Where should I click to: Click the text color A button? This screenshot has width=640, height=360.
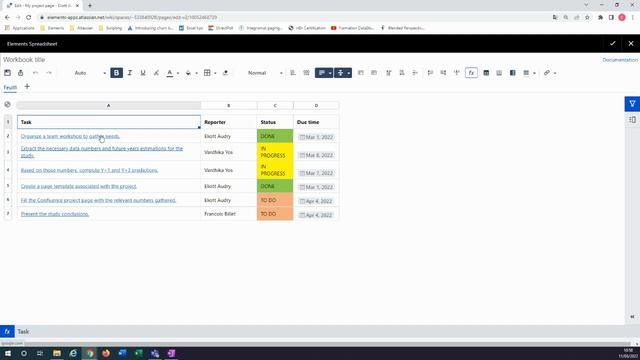(170, 73)
